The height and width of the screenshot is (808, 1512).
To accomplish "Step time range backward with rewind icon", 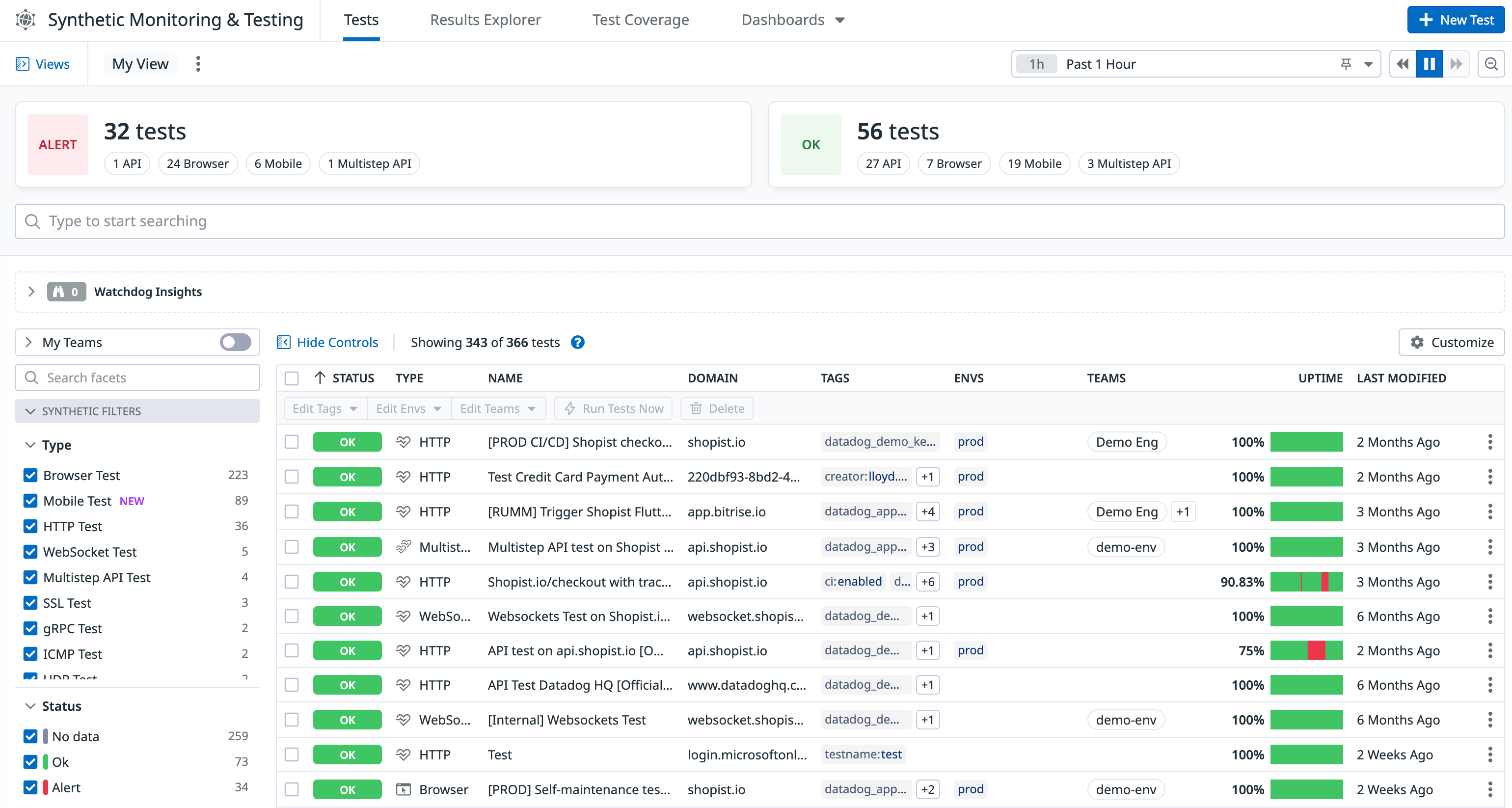I will coord(1403,64).
